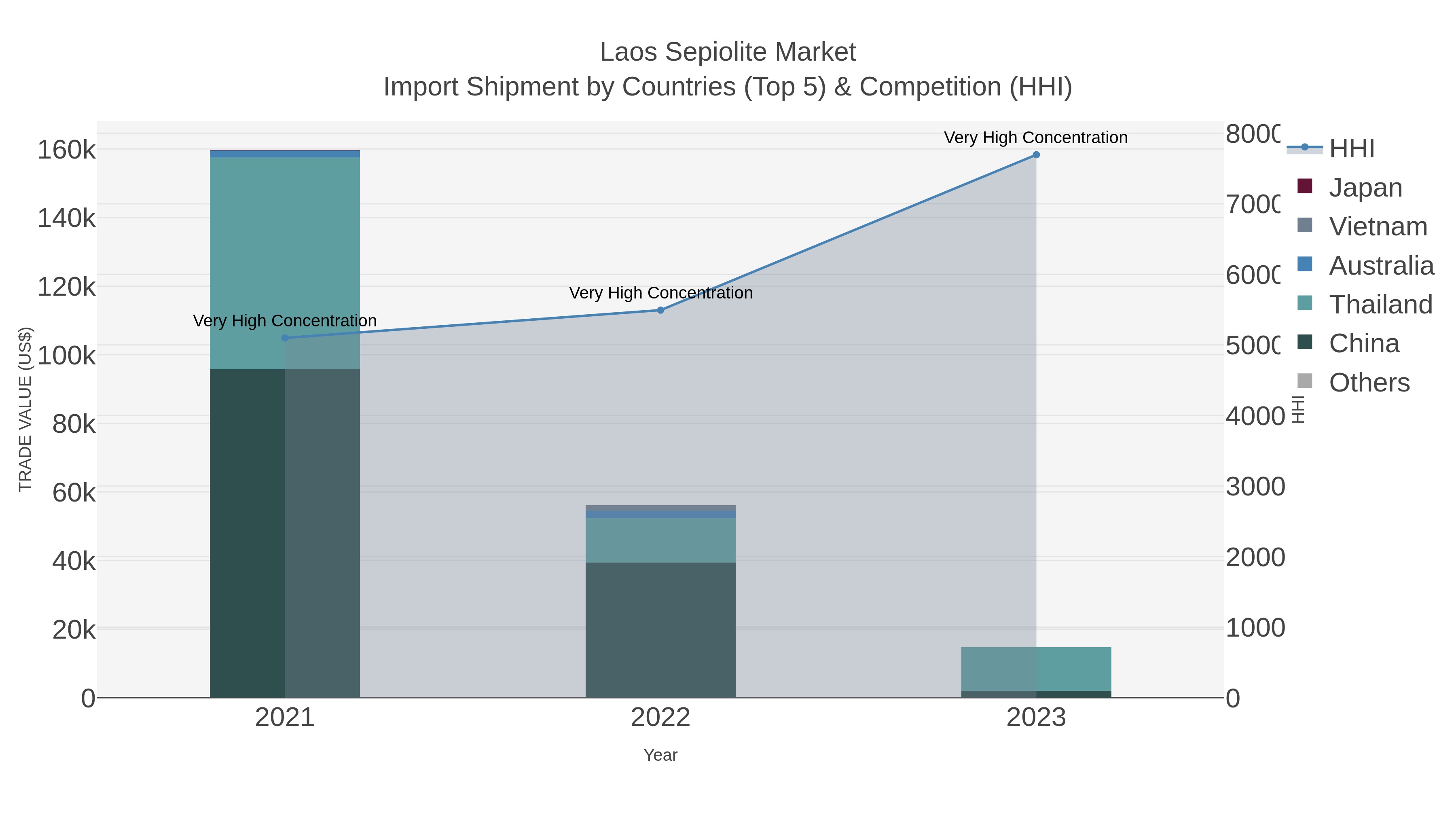Click the 'Year' x-axis title
The width and height of the screenshot is (1456, 819).
click(660, 755)
